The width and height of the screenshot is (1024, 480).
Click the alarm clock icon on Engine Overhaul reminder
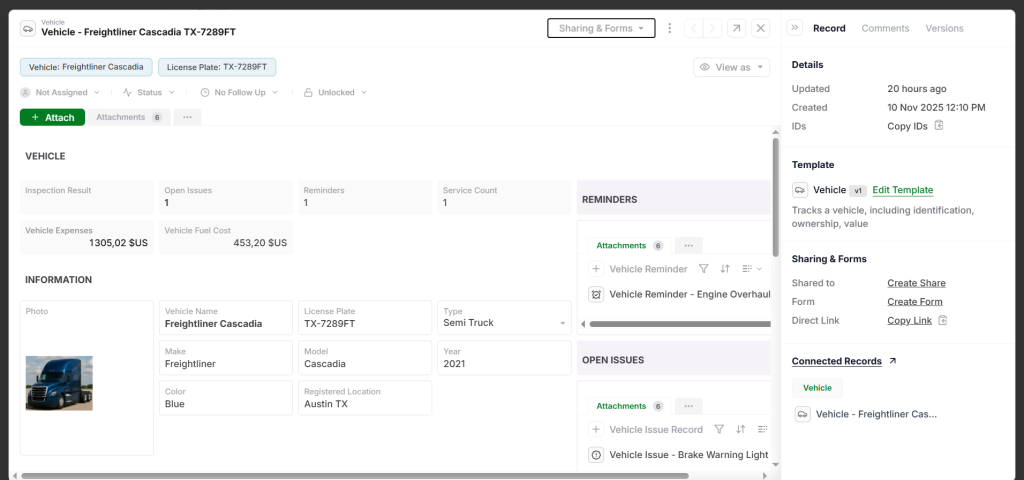tap(596, 294)
